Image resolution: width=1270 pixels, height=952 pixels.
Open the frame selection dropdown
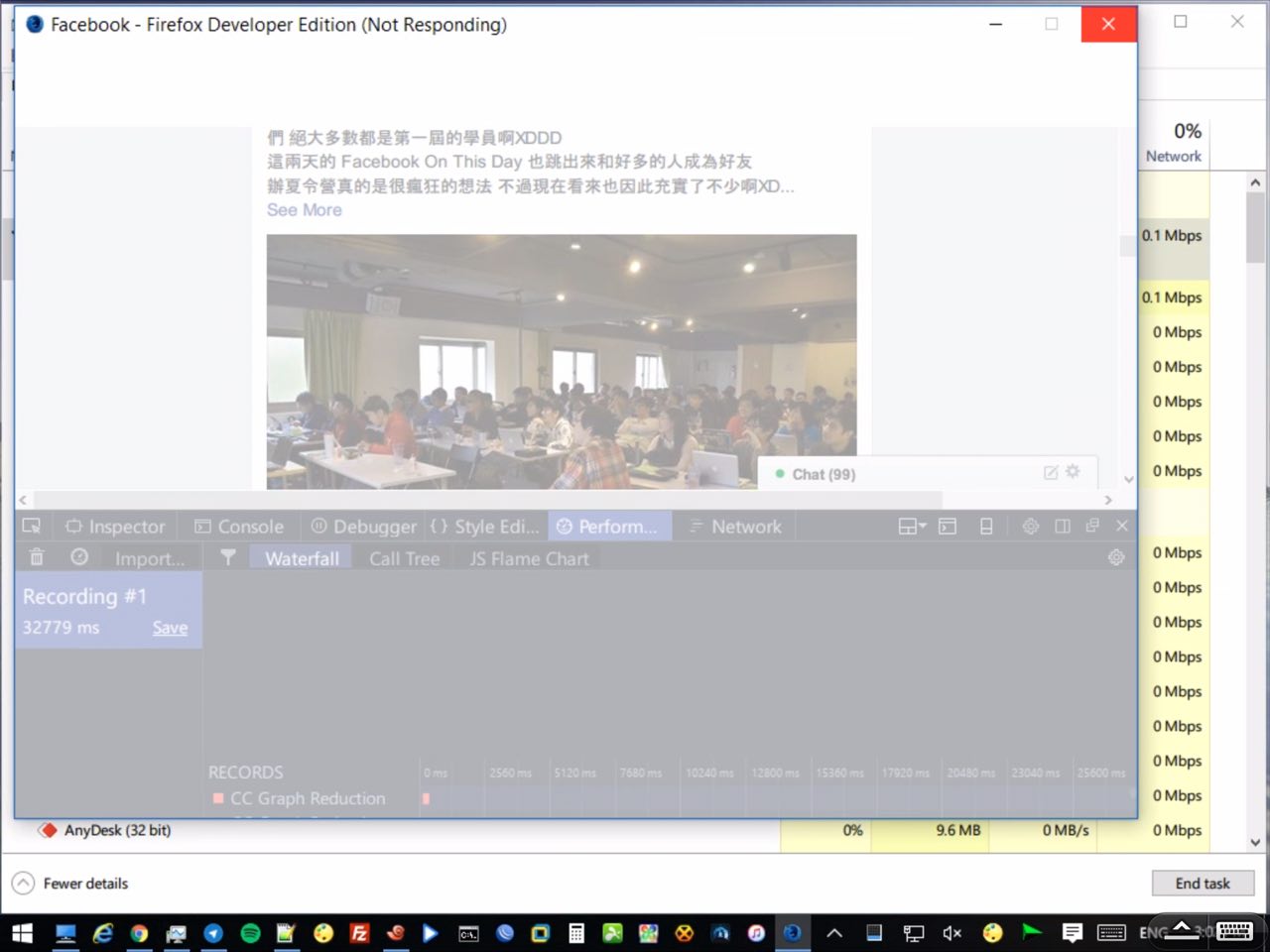click(912, 527)
